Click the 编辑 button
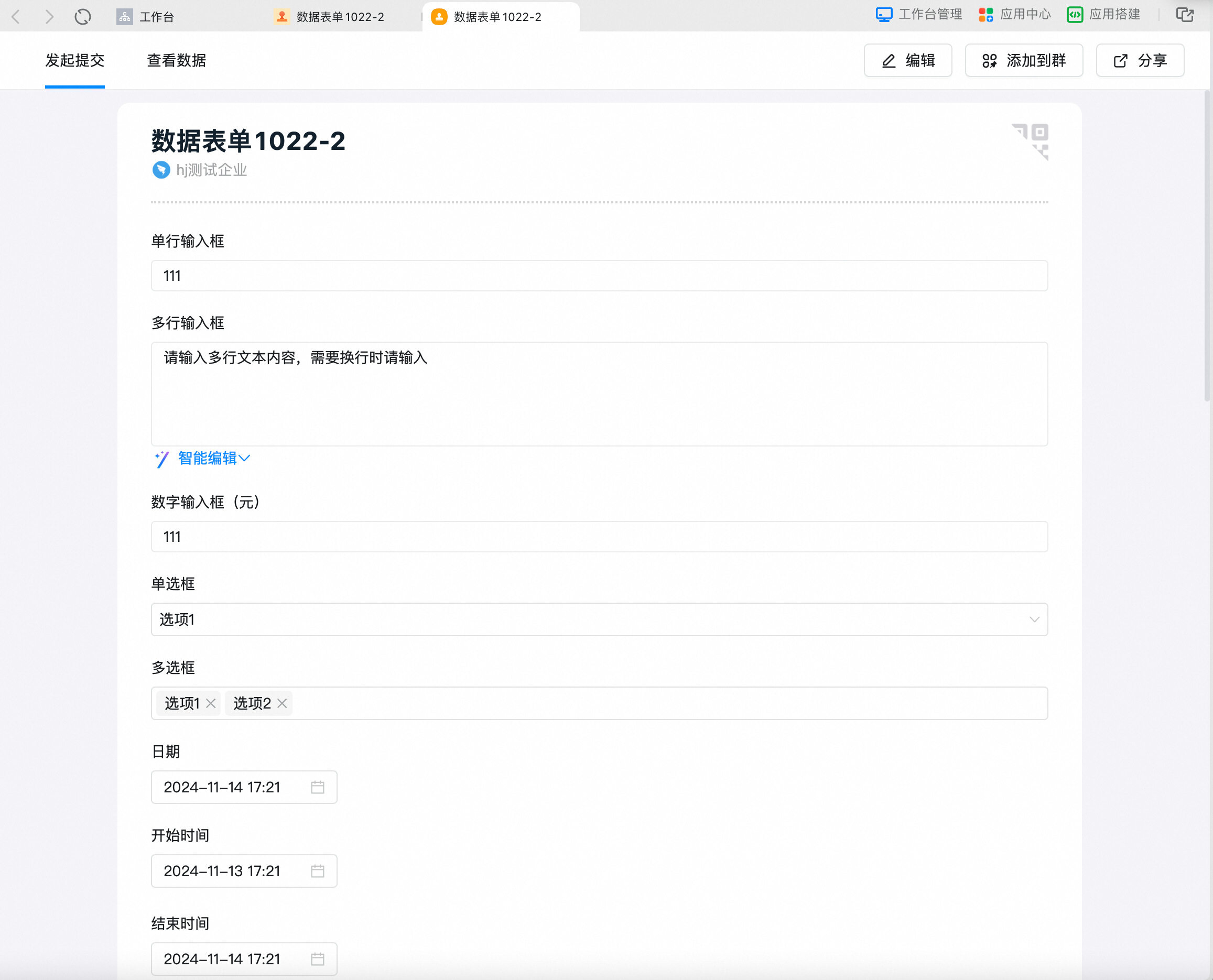 (x=907, y=60)
